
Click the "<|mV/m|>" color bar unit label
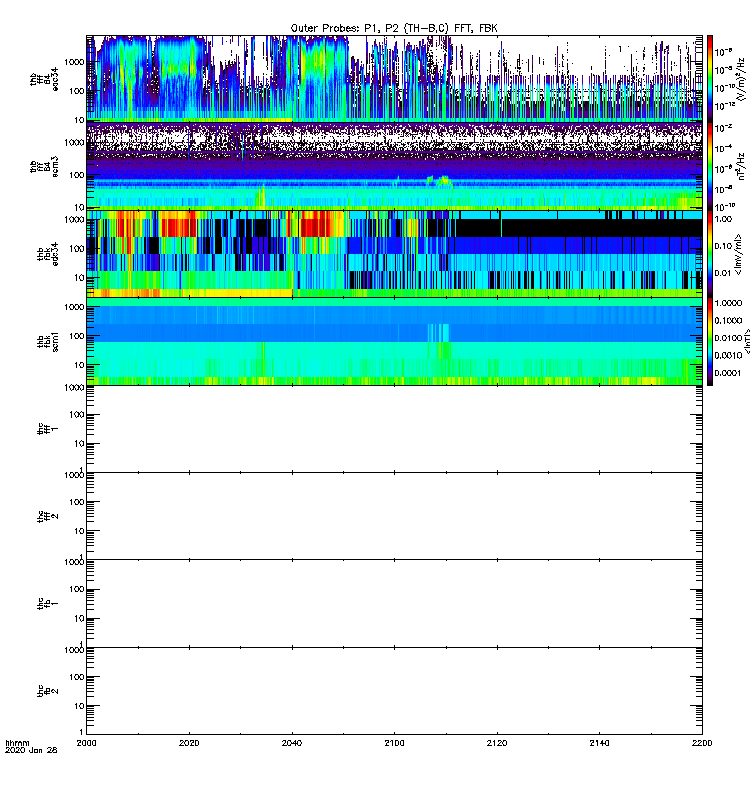pos(738,255)
